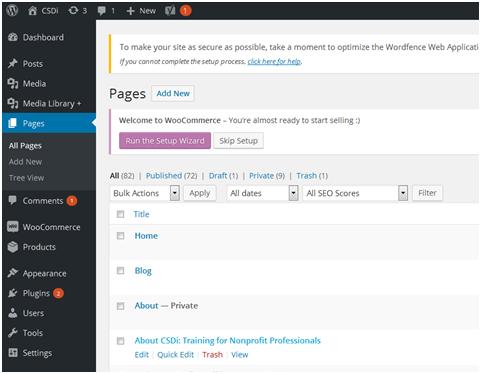This screenshot has height=374, width=481.
Task: Filter by Private pages
Action: pyautogui.click(x=261, y=176)
